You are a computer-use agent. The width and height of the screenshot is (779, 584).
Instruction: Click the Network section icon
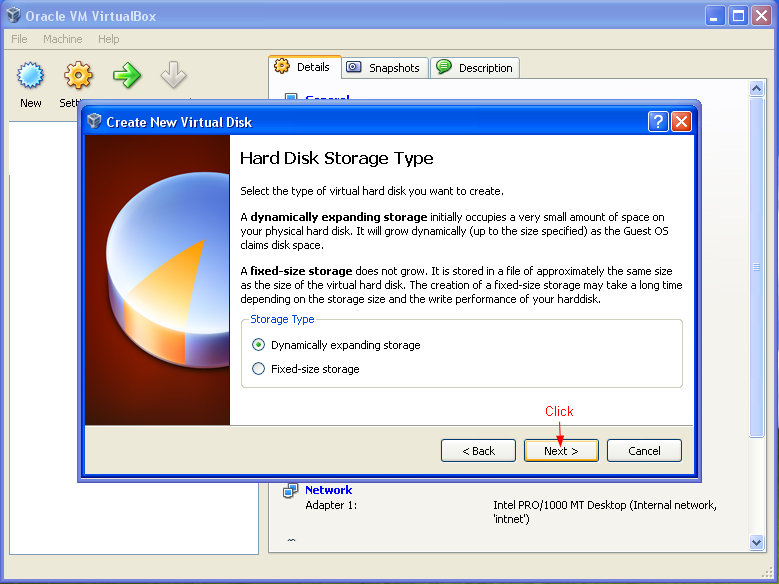click(290, 491)
